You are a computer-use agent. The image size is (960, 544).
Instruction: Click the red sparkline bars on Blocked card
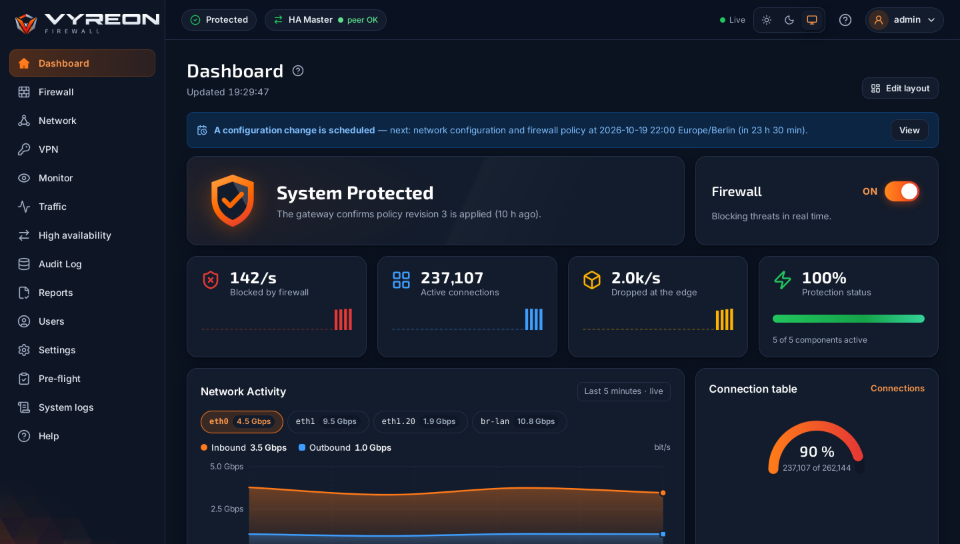343,319
